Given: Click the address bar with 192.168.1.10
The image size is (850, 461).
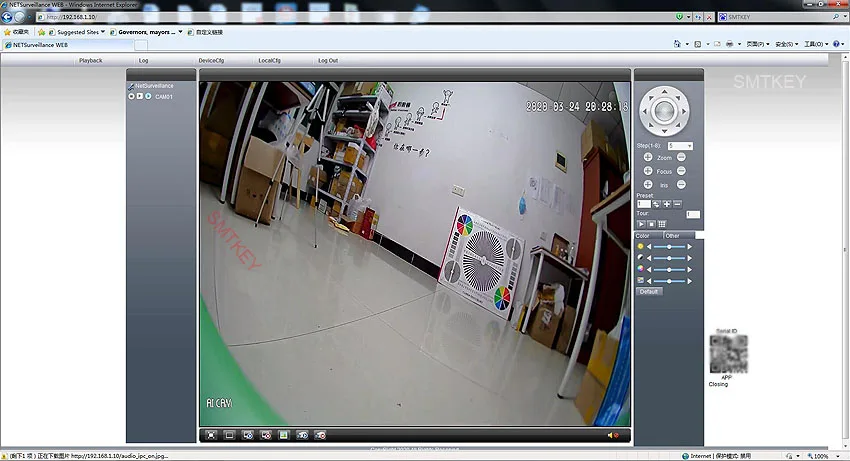Looking at the screenshot, I should tap(355, 17).
